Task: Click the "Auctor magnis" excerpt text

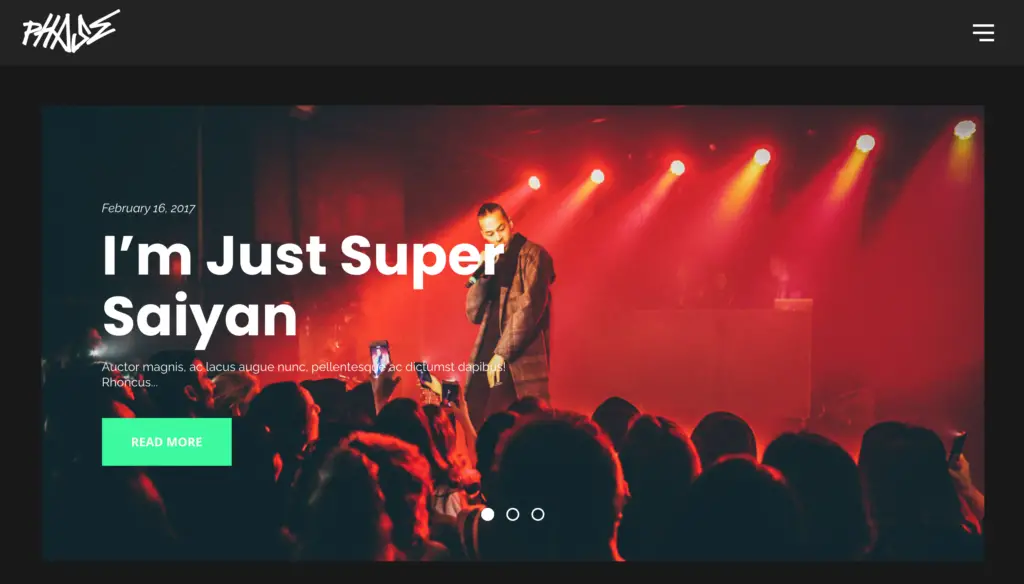Action: (x=303, y=374)
